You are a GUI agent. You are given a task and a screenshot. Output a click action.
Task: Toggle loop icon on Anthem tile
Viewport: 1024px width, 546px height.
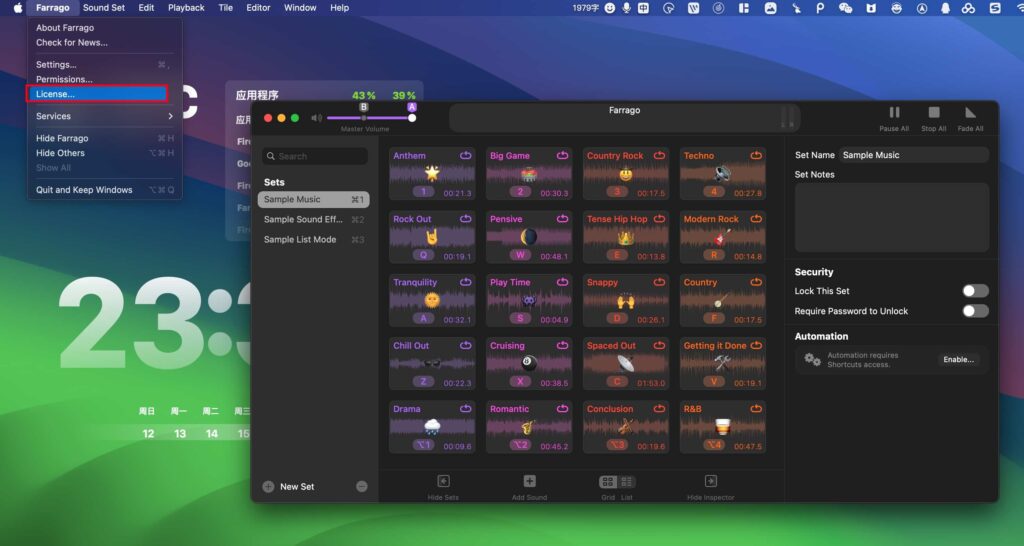pyautogui.click(x=466, y=155)
